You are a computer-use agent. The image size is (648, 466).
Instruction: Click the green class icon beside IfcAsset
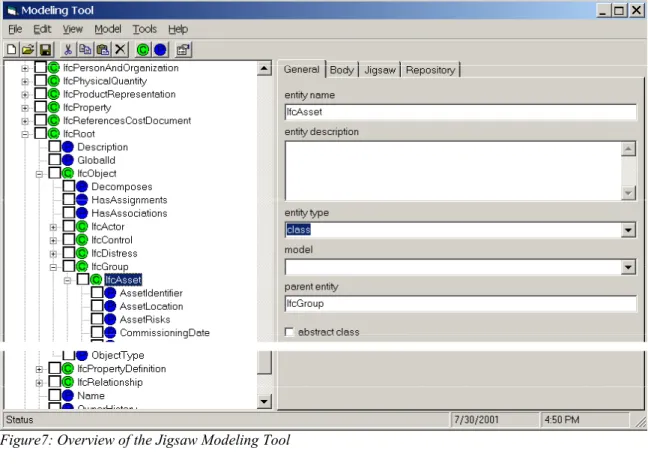click(96, 280)
